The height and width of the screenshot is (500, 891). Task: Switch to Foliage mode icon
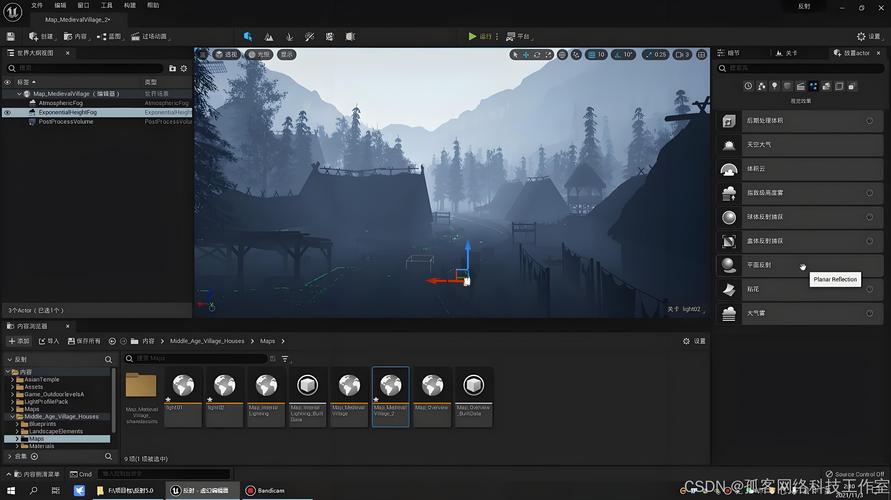[289, 36]
